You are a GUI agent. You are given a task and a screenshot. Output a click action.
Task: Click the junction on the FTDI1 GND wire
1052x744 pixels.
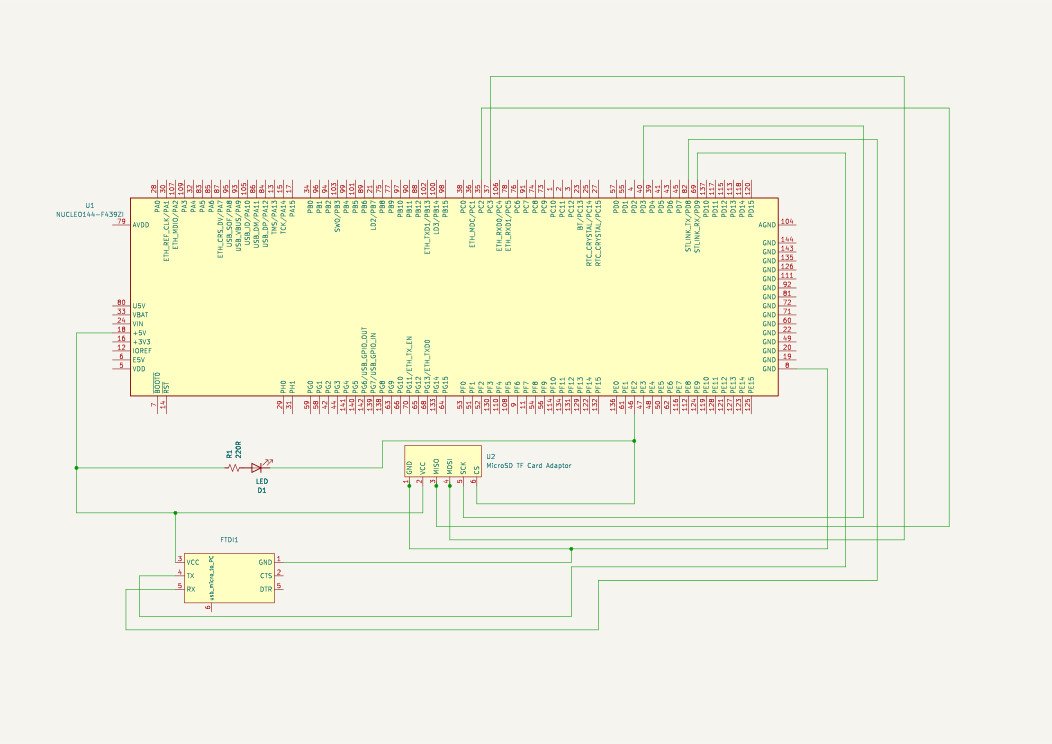571,549
